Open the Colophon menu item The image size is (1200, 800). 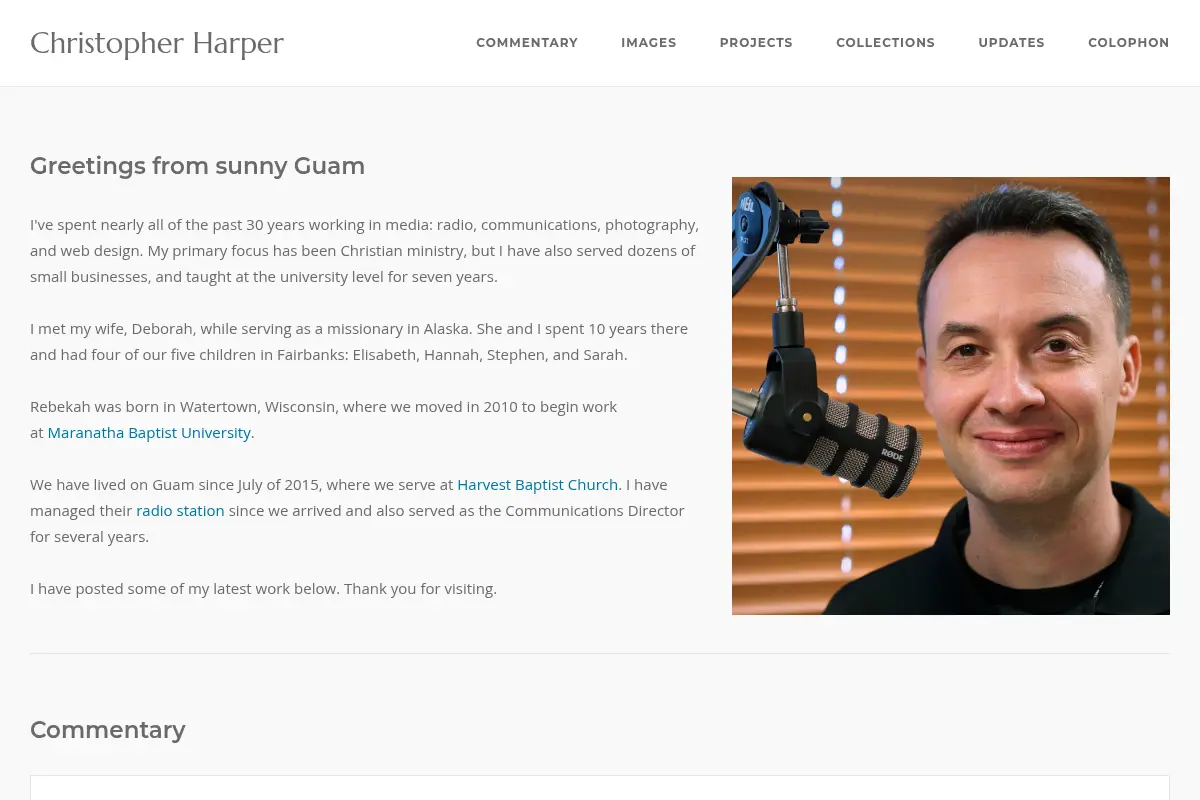(x=1128, y=43)
